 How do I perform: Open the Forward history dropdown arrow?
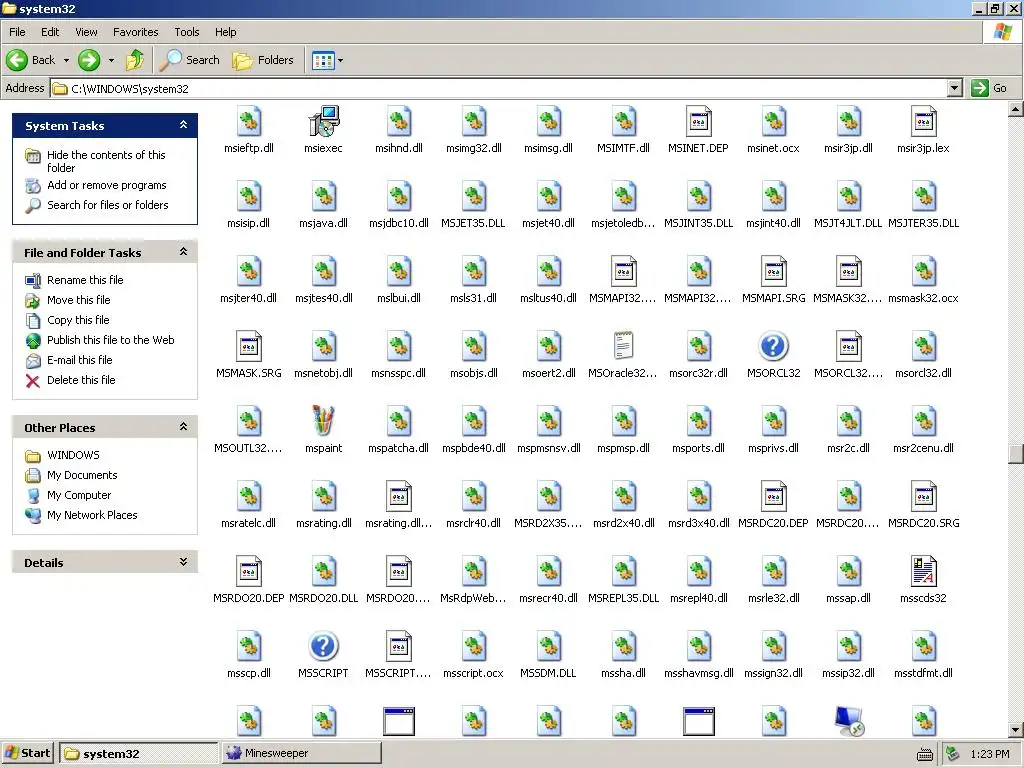111,60
